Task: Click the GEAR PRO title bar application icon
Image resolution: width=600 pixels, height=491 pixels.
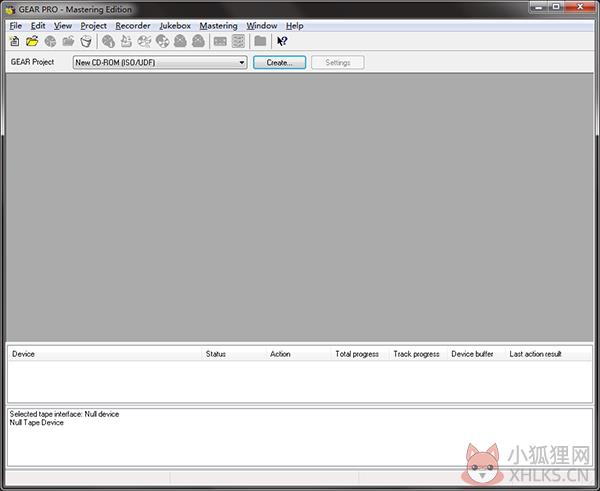Action: tap(10, 10)
